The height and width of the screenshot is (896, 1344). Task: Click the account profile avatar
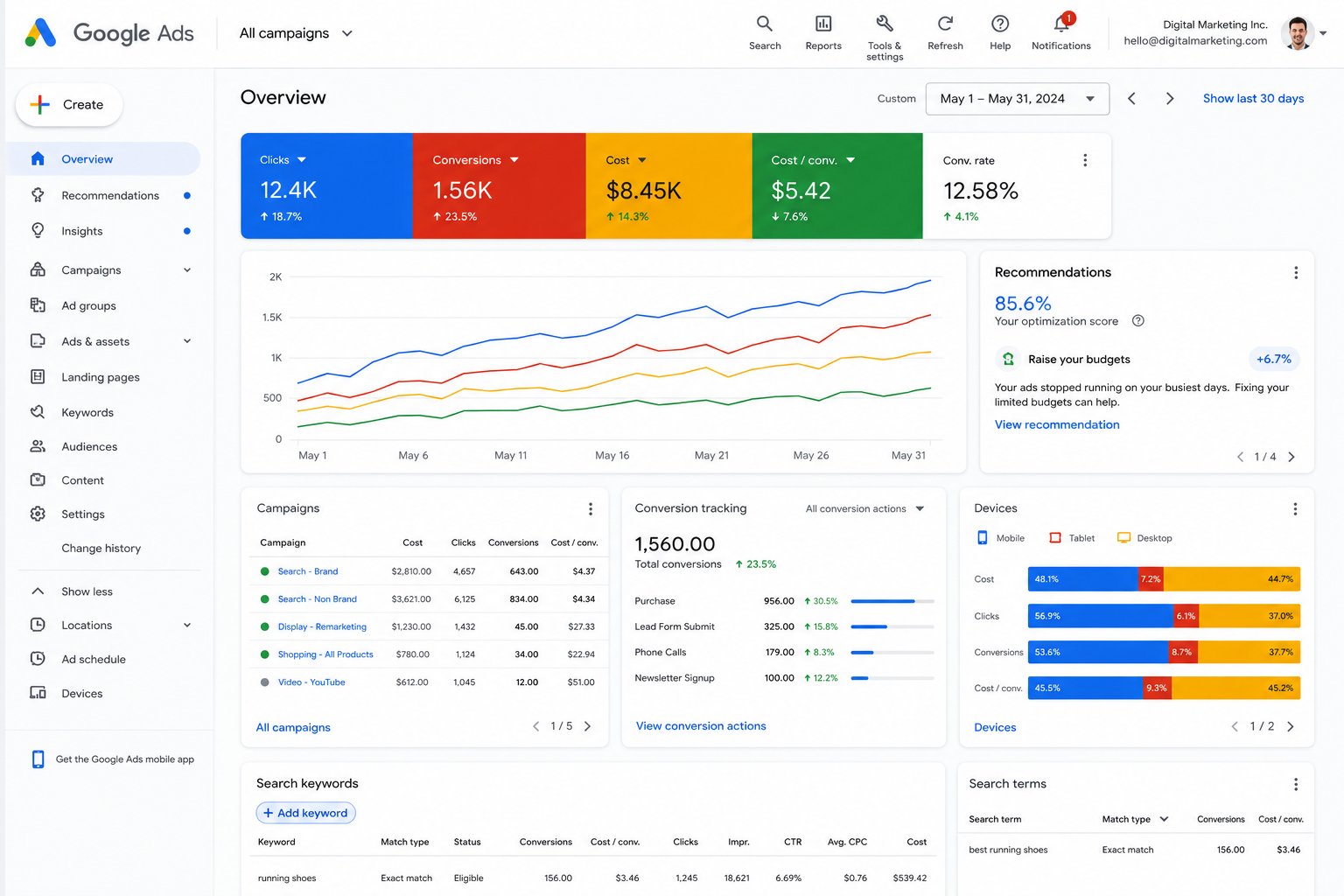click(1297, 33)
